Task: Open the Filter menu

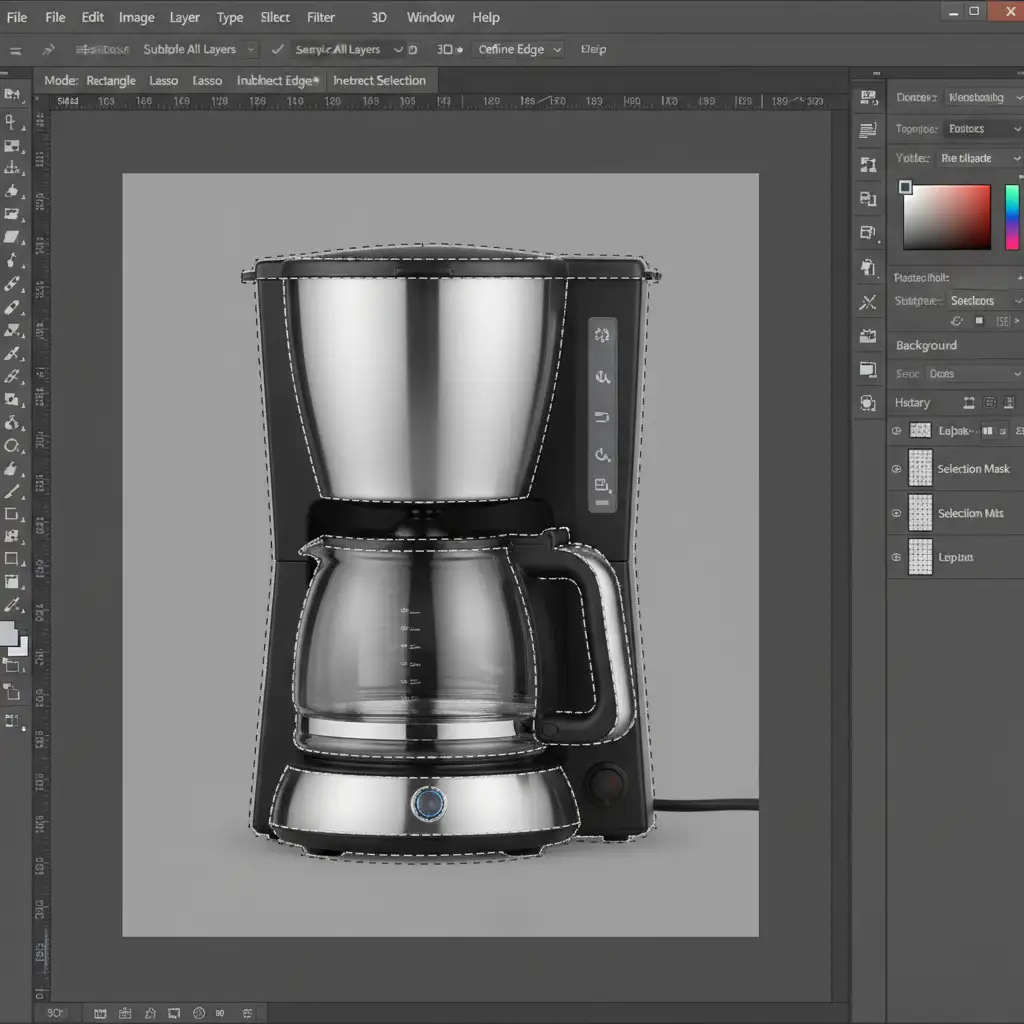Action: coord(321,17)
